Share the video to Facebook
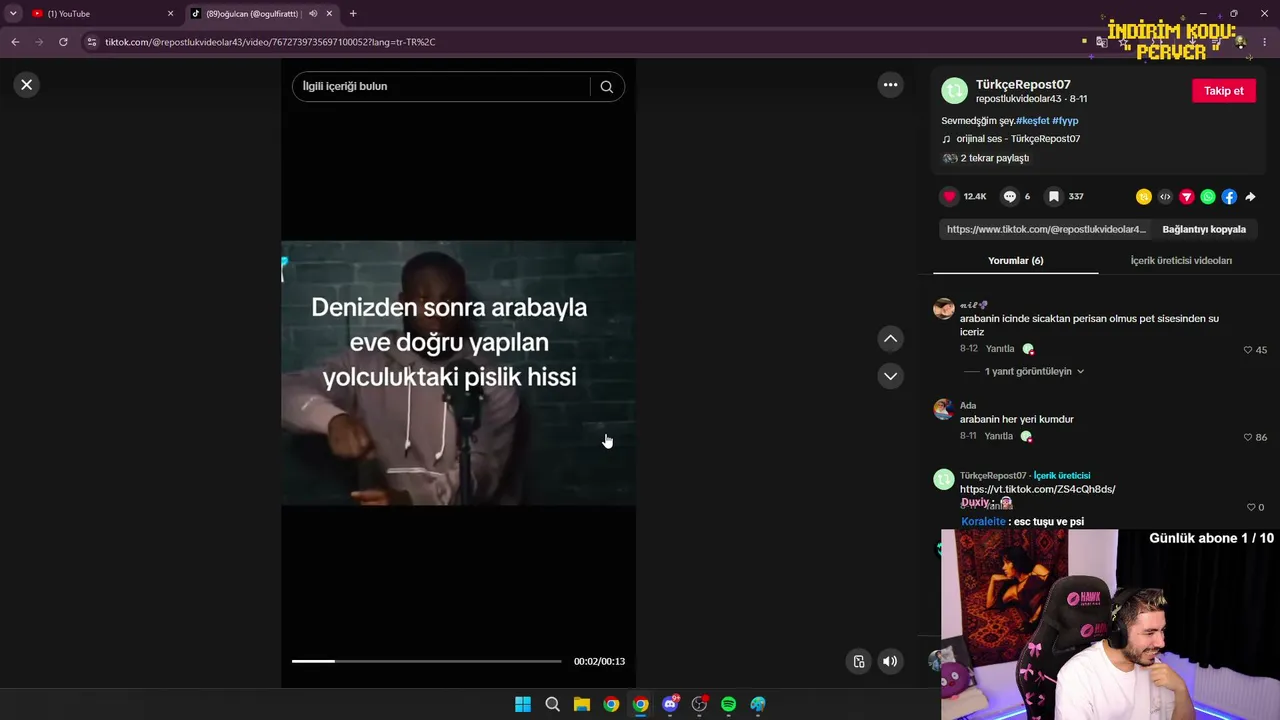Screen dimensions: 1280x720 [x=1229, y=197]
